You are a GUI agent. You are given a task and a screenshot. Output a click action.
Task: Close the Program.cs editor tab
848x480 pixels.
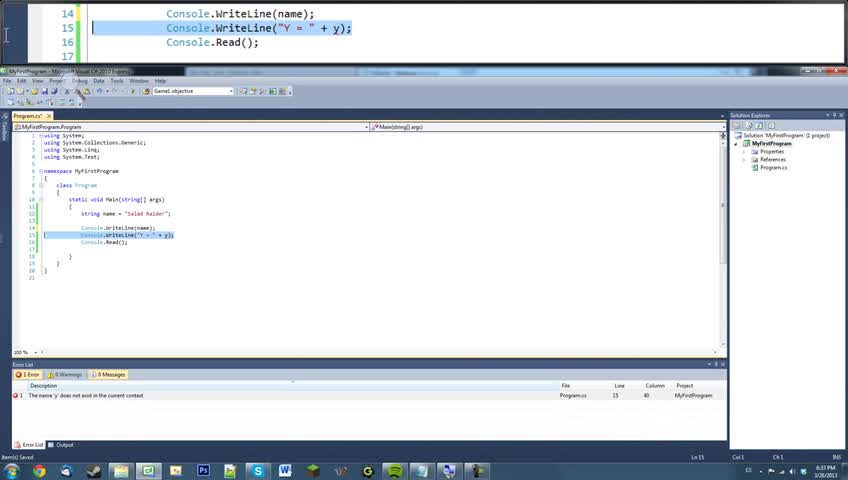(x=49, y=116)
